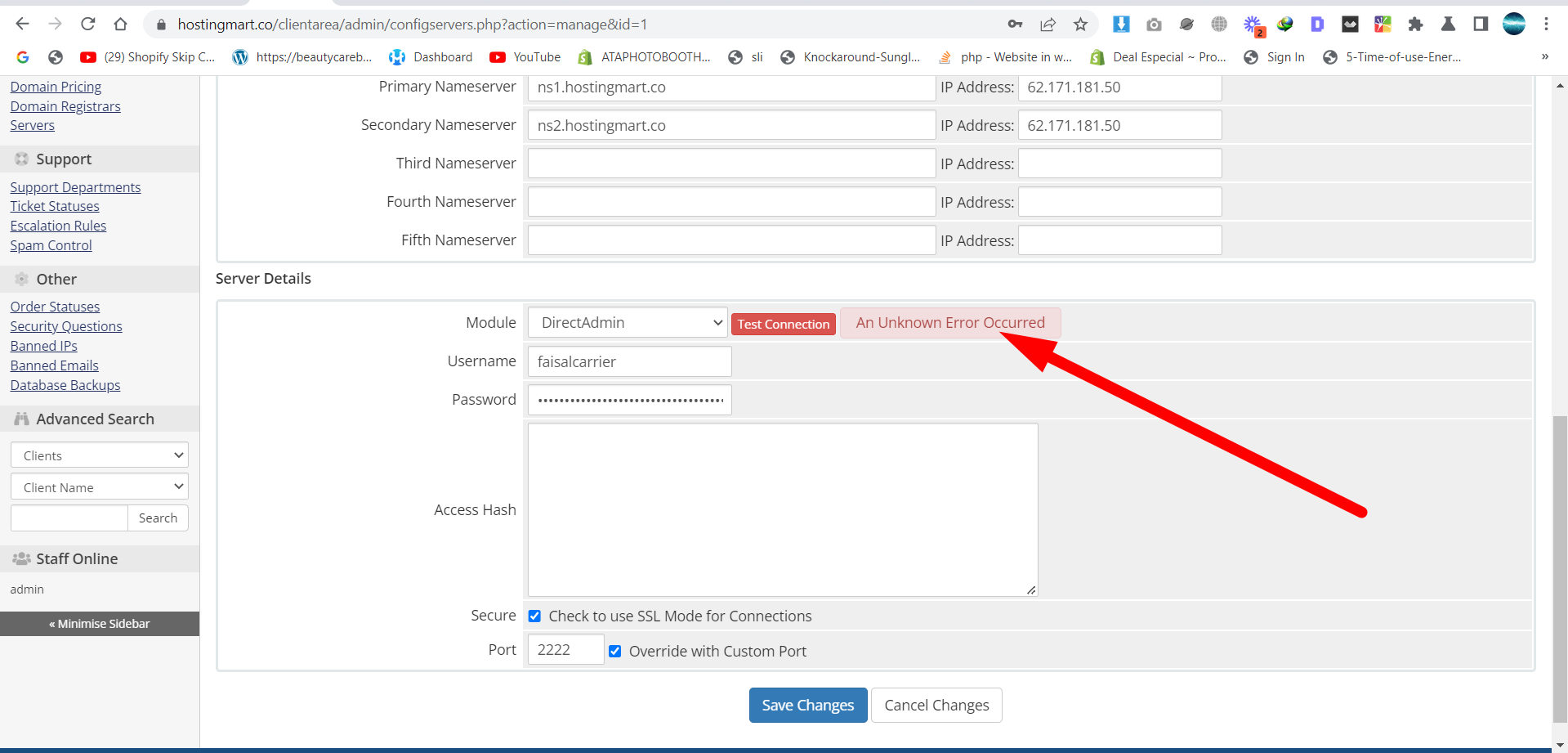The width and height of the screenshot is (1568, 753).
Task: Click the Username field
Action: (629, 361)
